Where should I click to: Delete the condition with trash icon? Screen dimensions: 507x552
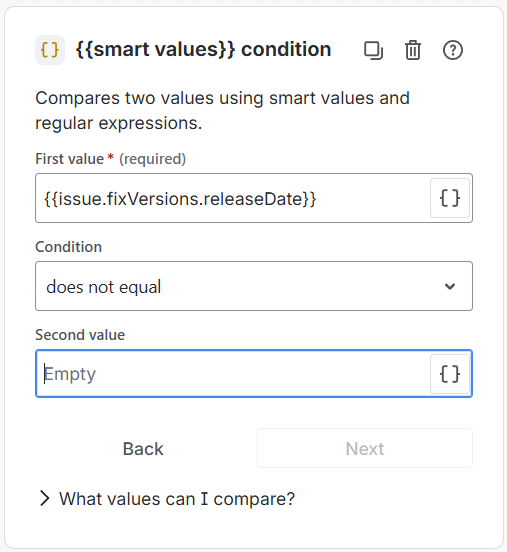(x=413, y=50)
